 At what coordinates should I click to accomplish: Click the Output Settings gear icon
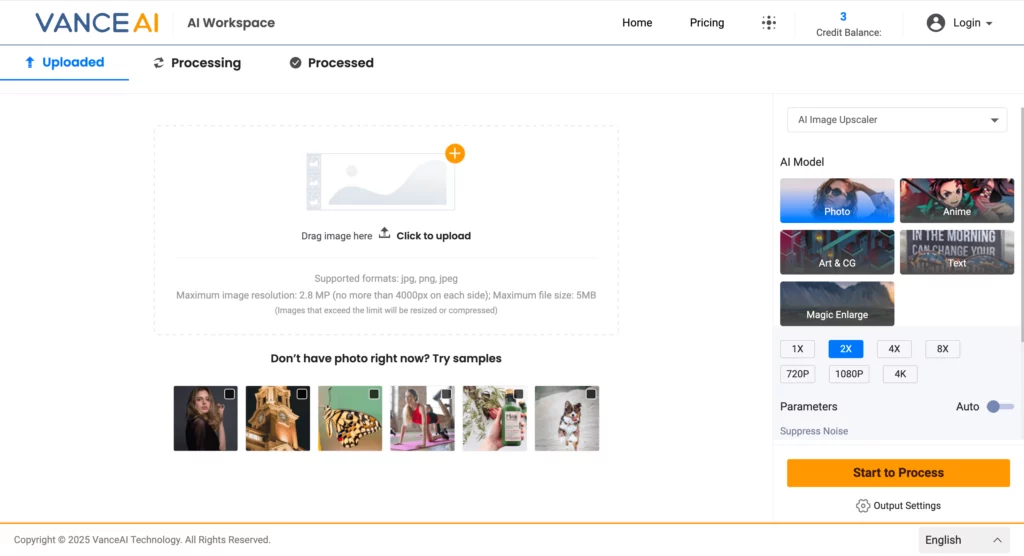863,506
